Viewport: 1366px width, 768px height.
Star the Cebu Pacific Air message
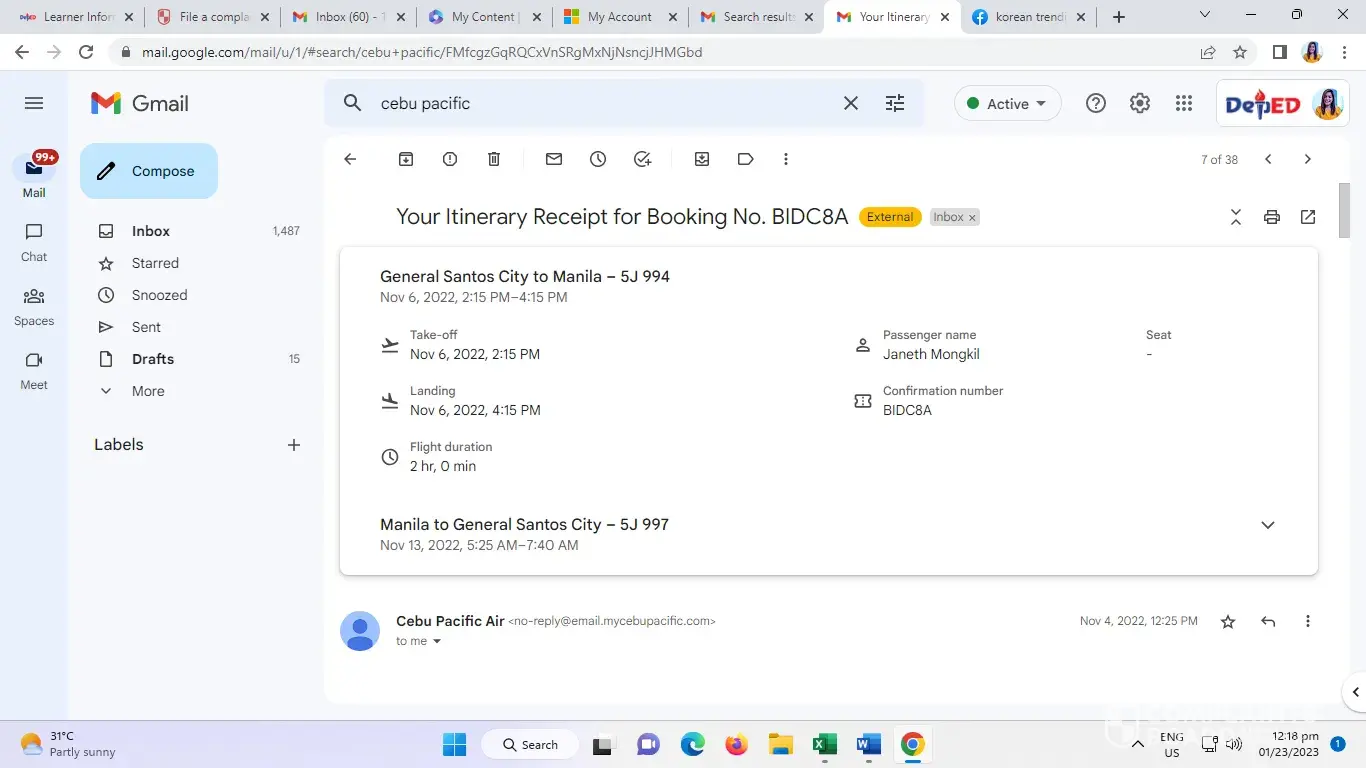pyautogui.click(x=1228, y=622)
